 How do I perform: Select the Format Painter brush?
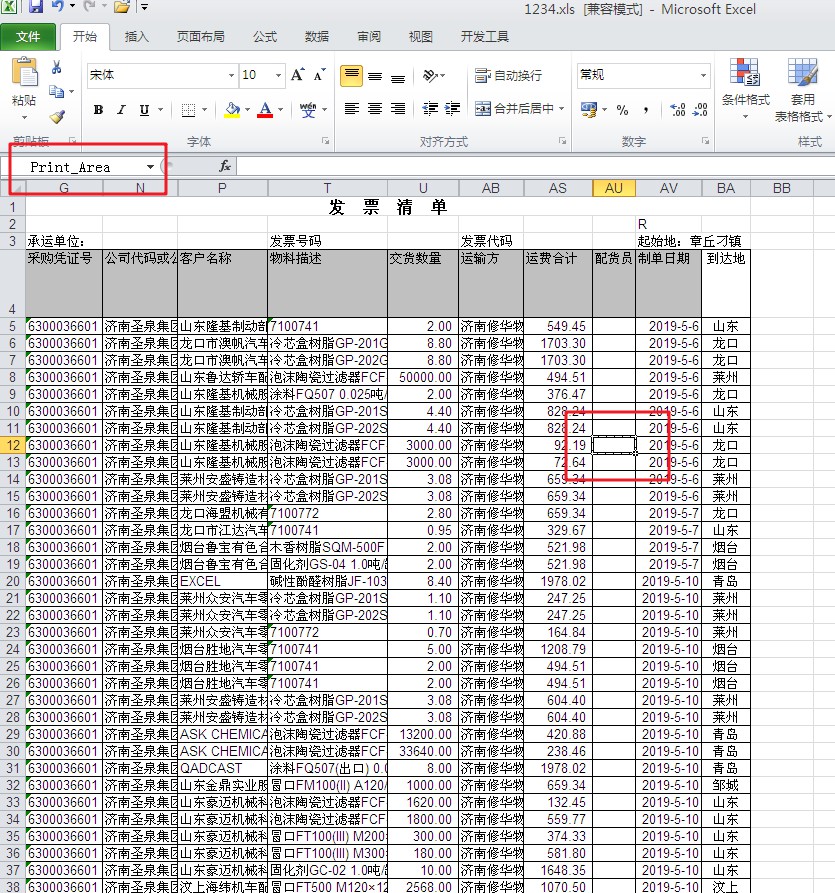(57, 115)
